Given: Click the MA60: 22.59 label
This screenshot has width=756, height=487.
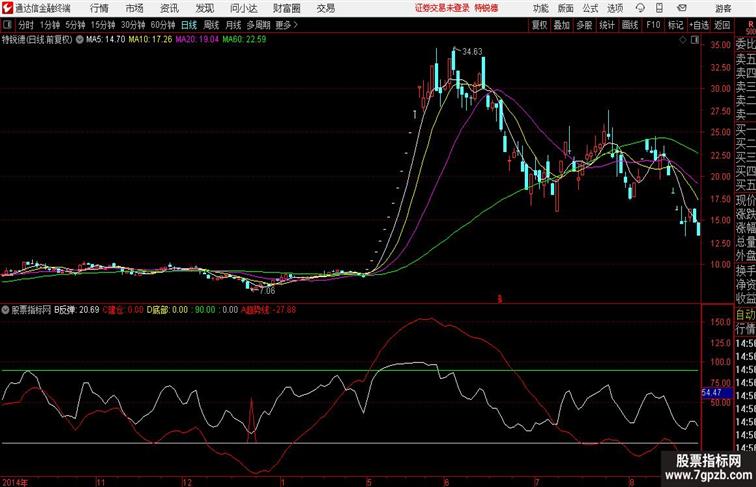Looking at the screenshot, I should tap(244, 40).
